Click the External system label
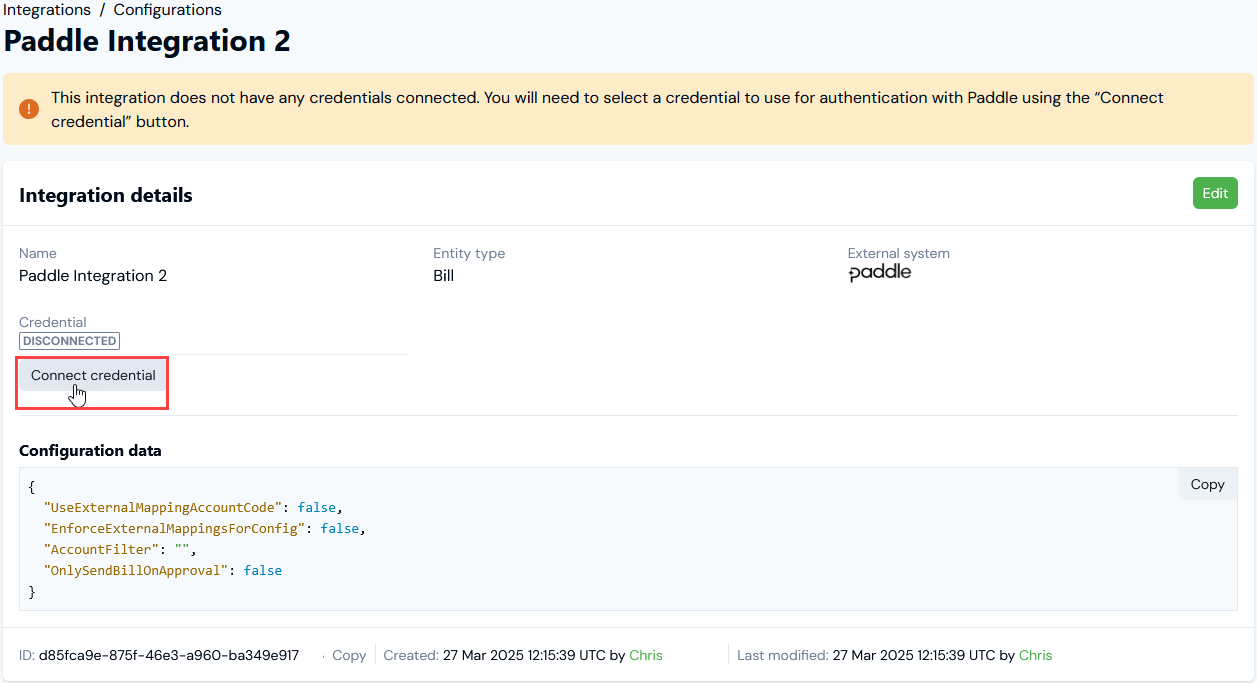The height and width of the screenshot is (683, 1257). click(x=899, y=253)
